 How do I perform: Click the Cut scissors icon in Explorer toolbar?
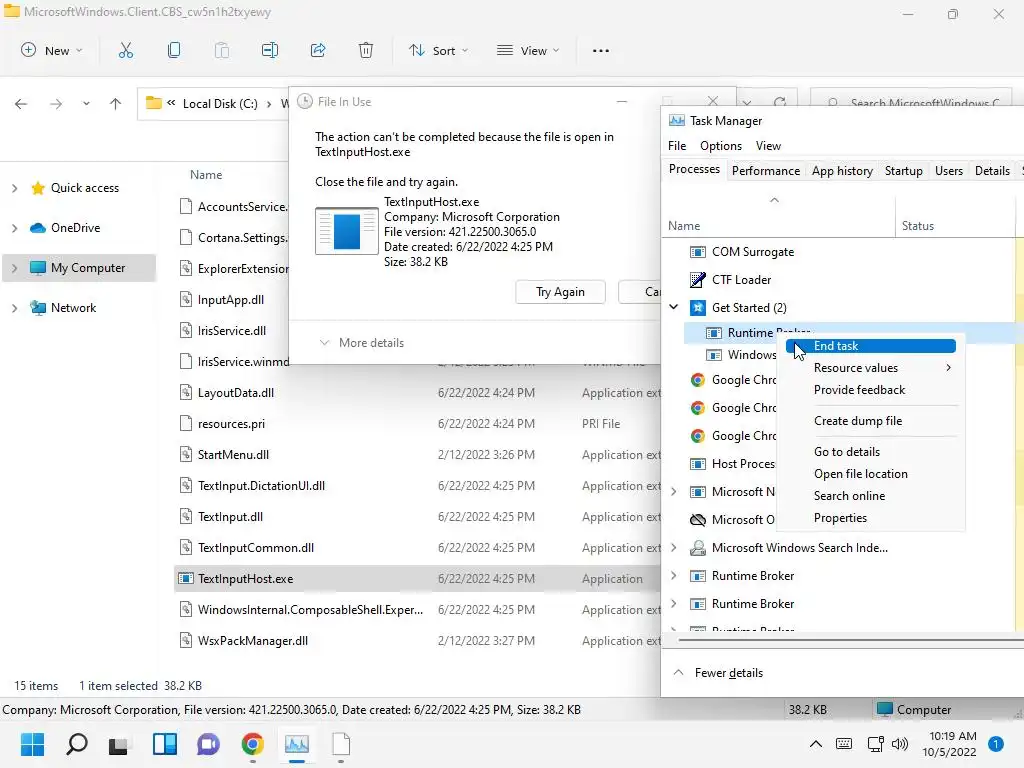[x=125, y=50]
